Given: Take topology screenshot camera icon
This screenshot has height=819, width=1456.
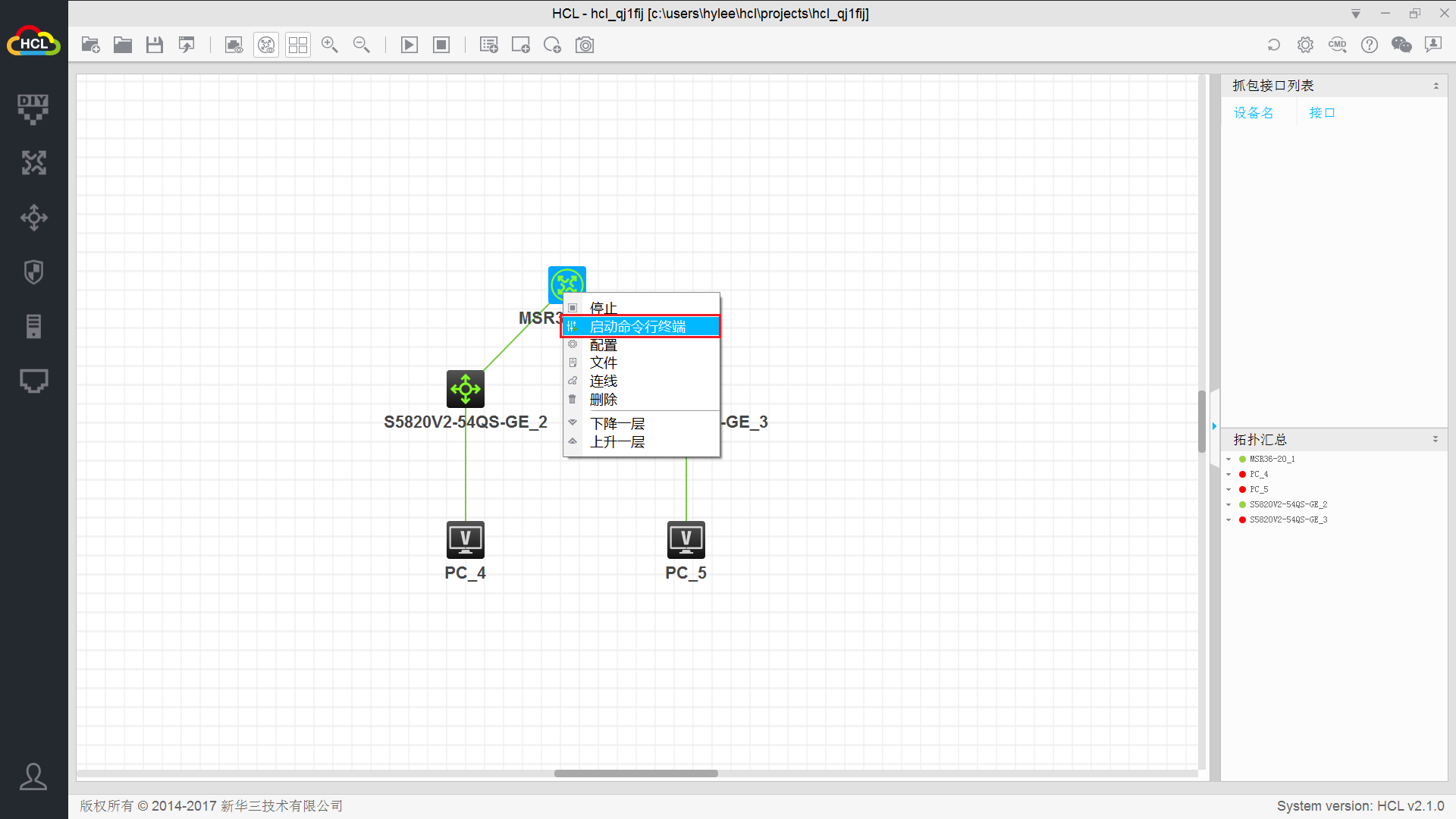Looking at the screenshot, I should tap(585, 45).
